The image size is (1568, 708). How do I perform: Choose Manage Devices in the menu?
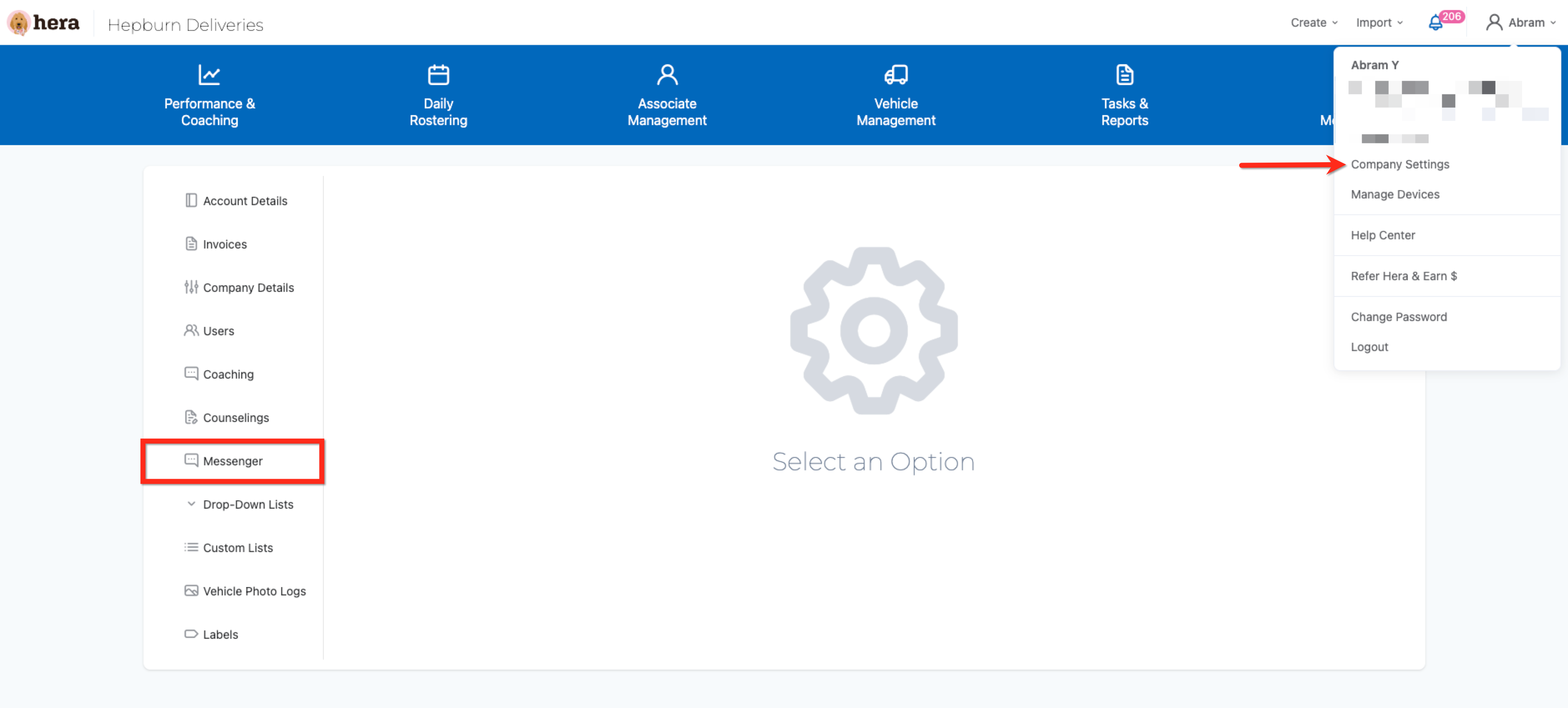coord(1394,194)
